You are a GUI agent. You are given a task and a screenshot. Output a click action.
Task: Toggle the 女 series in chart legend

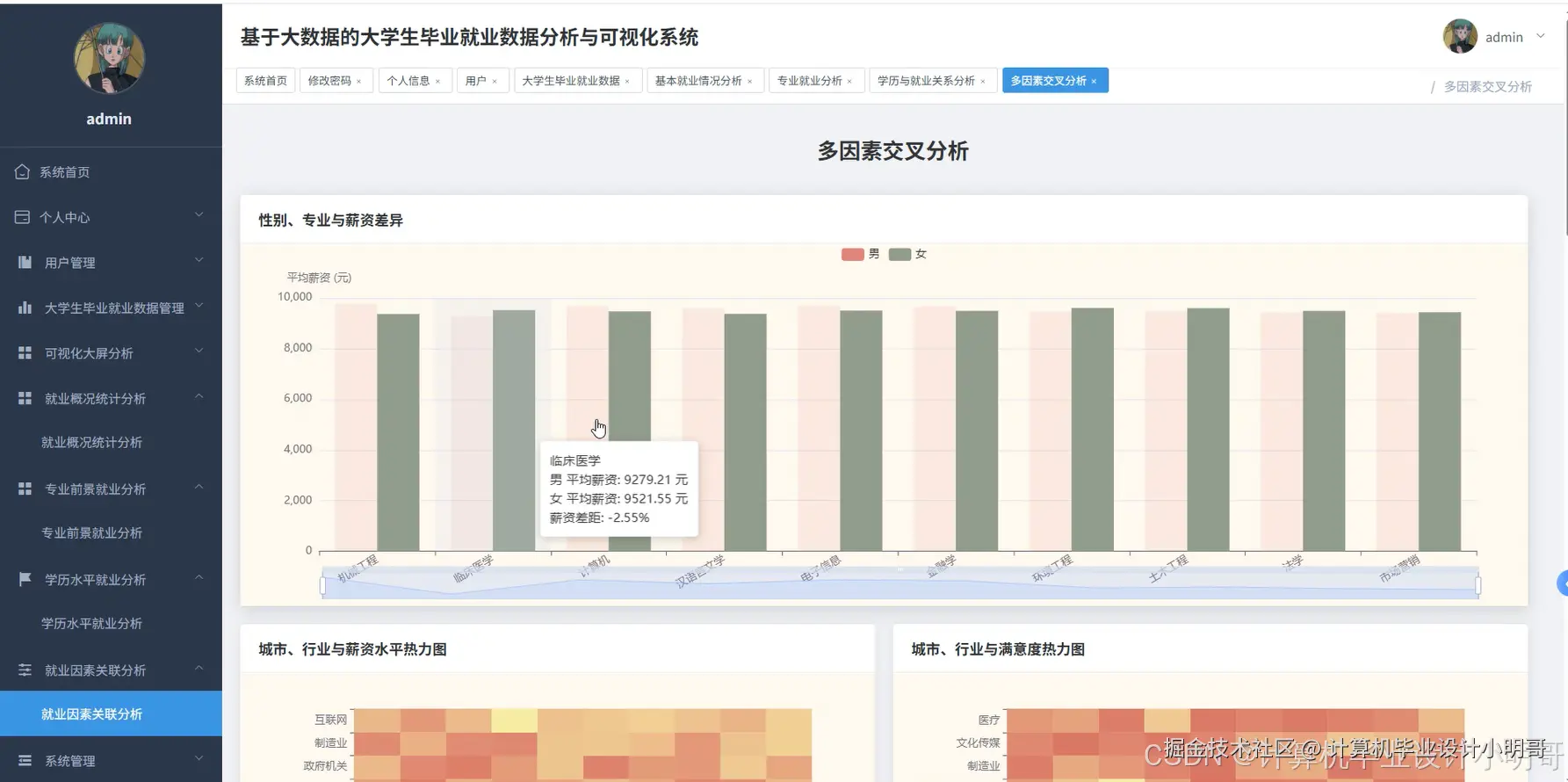coord(907,254)
